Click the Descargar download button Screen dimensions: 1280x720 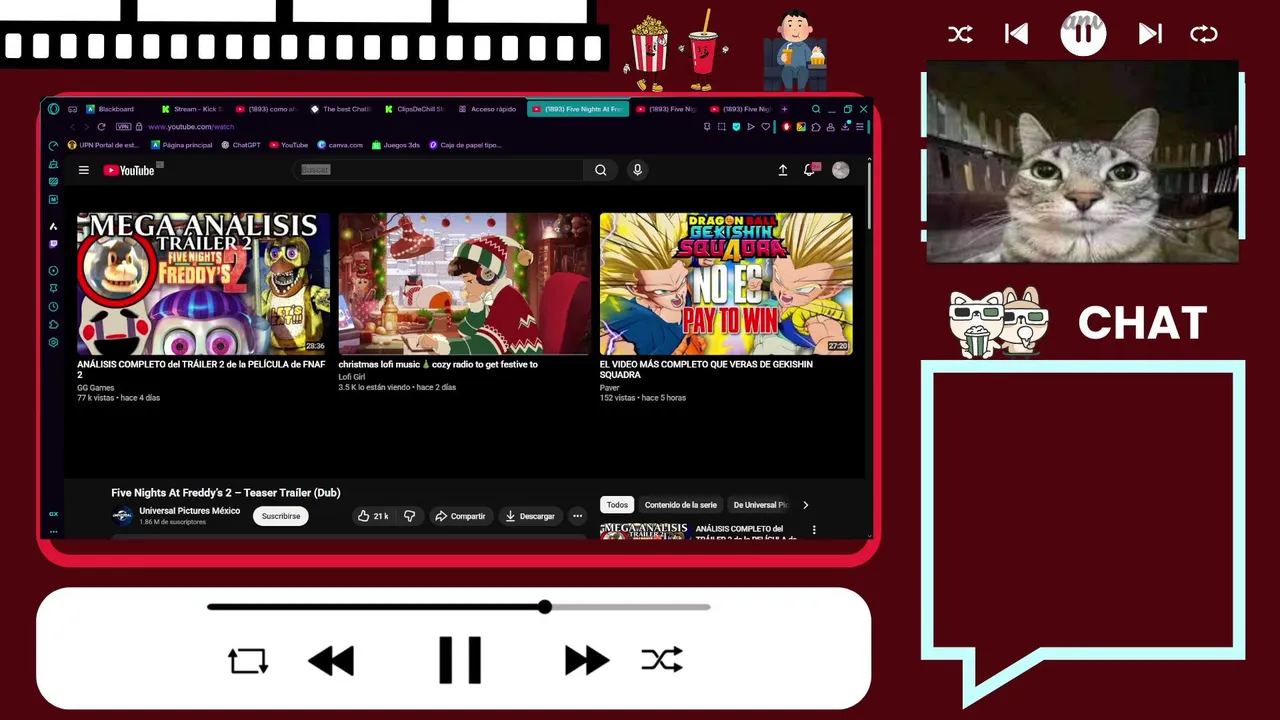tap(530, 516)
